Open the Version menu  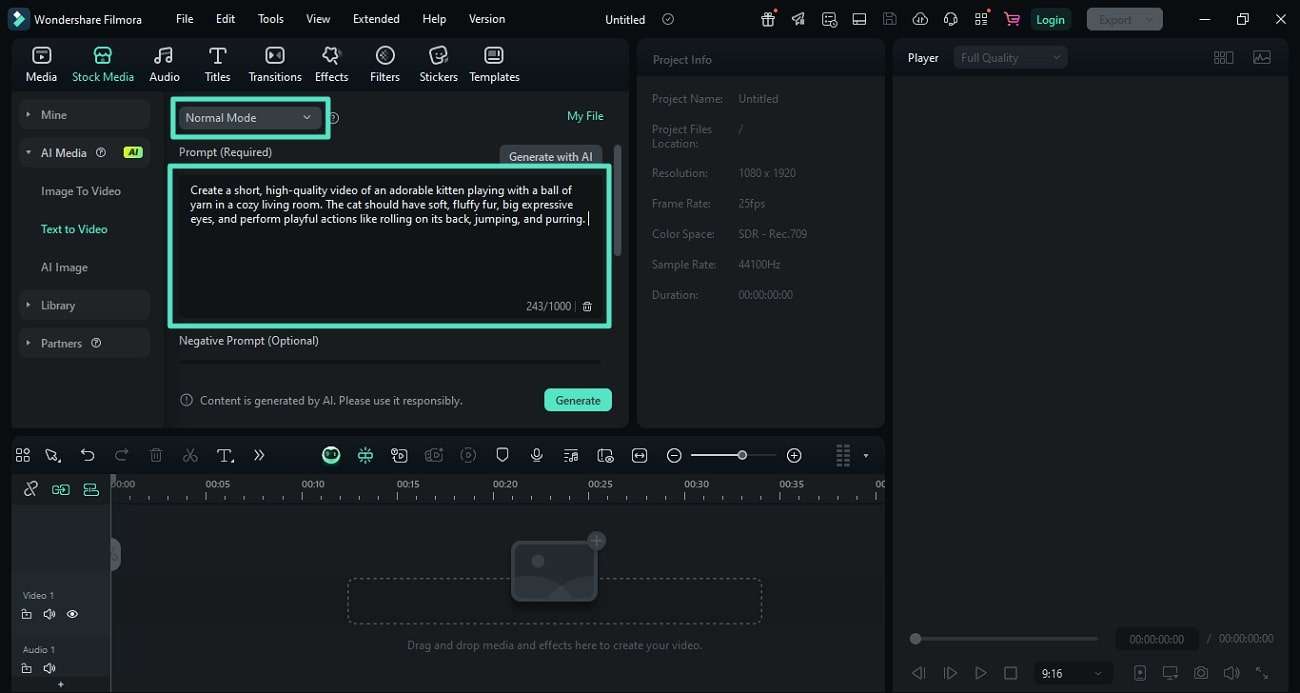click(487, 19)
